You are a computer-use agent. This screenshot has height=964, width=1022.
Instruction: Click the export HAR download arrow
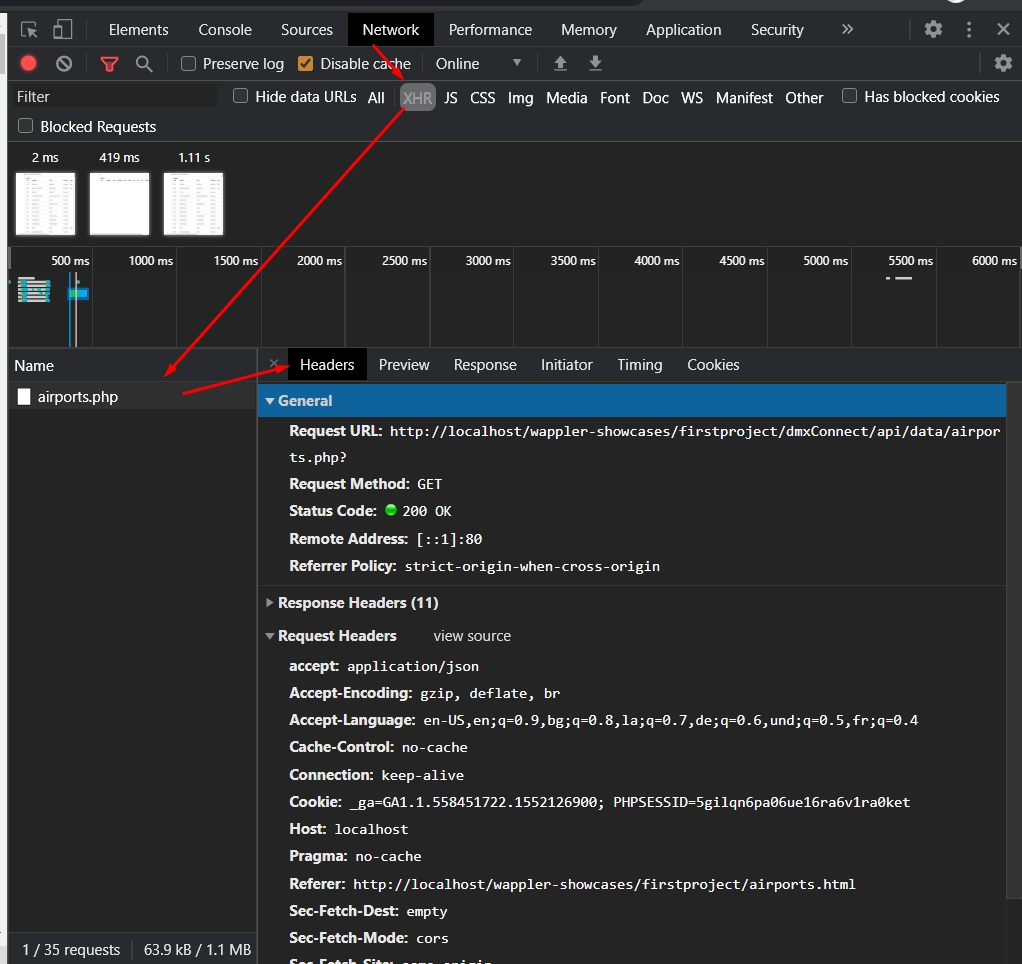595,64
